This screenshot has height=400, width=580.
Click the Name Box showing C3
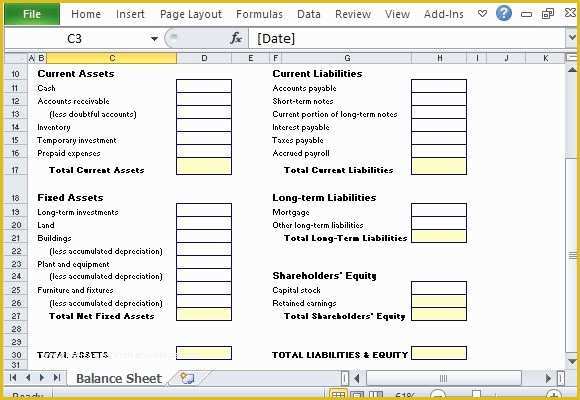pyautogui.click(x=76, y=38)
